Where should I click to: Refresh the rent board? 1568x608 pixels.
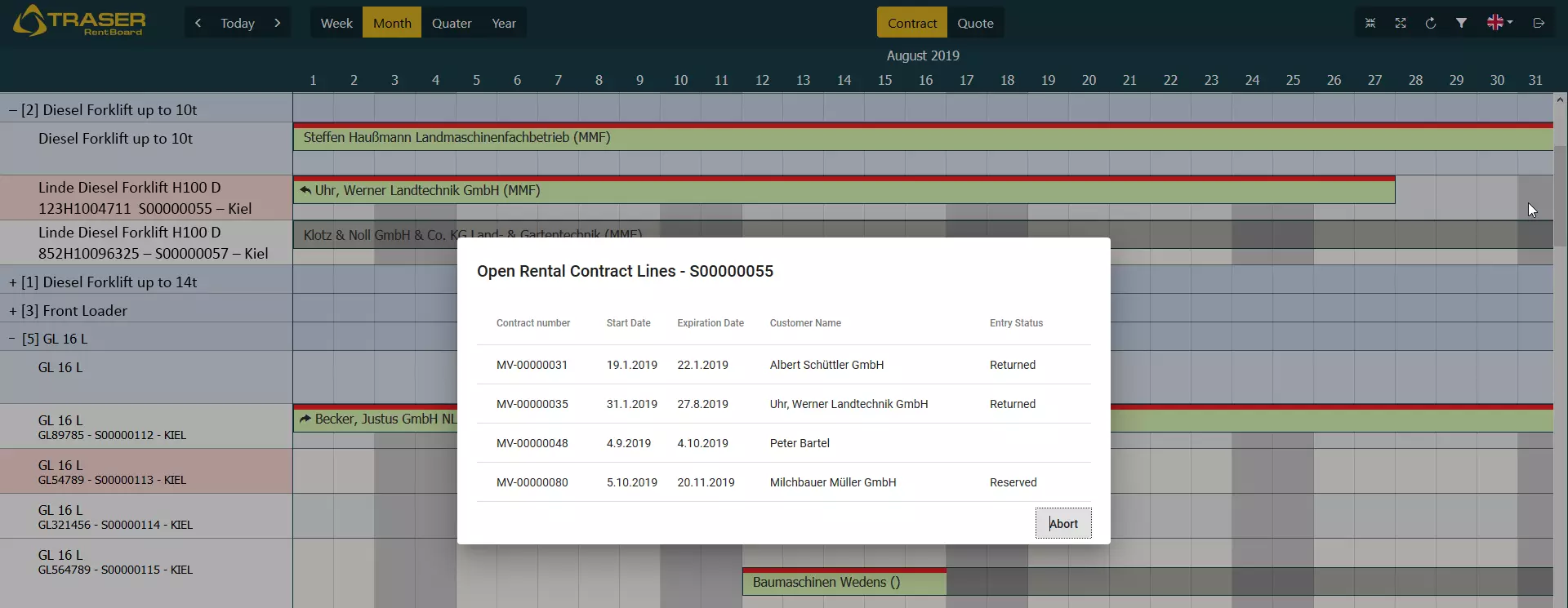point(1431,23)
